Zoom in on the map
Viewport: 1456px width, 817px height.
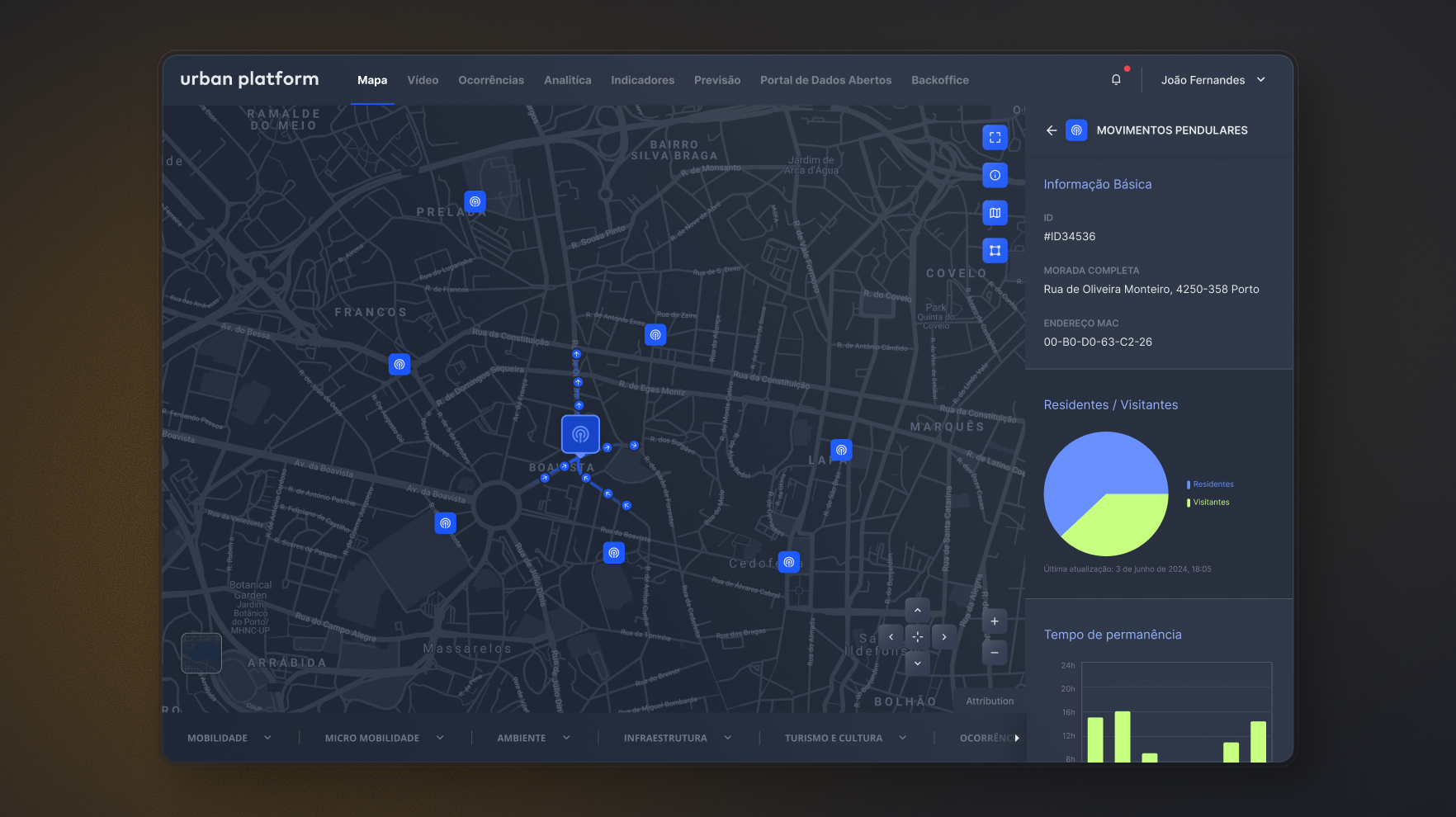(995, 621)
